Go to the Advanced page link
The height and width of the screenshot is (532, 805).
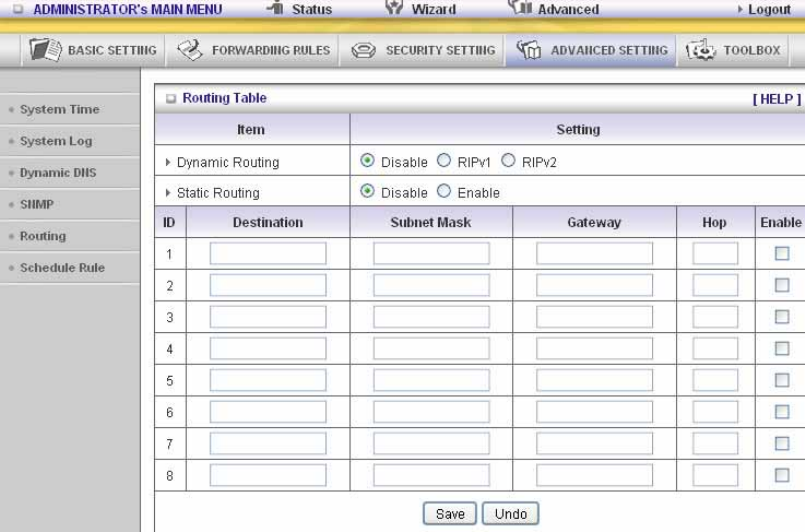[x=568, y=9]
